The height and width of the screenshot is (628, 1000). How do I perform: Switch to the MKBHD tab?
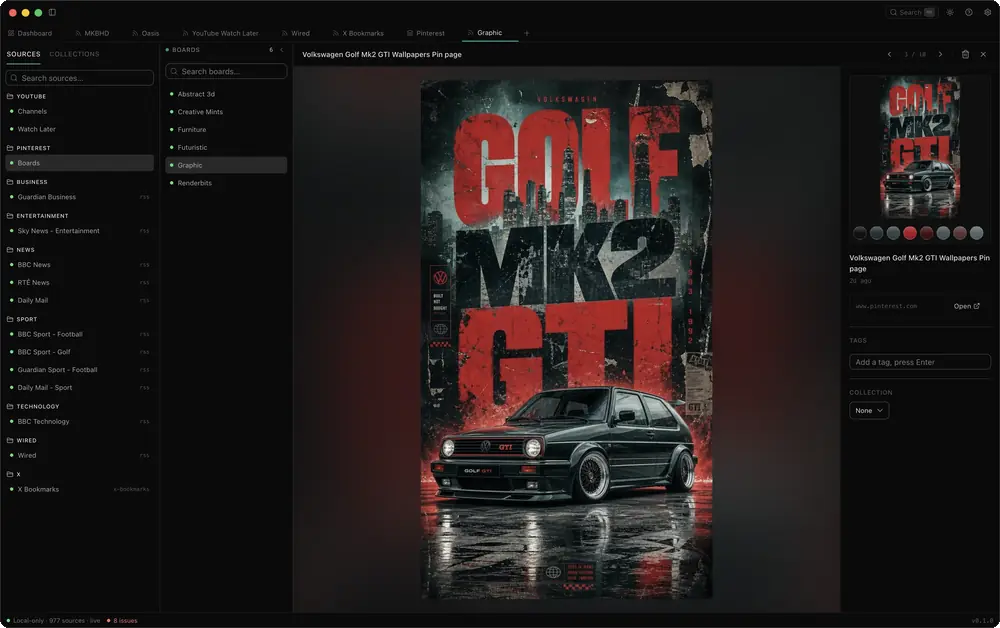point(92,33)
